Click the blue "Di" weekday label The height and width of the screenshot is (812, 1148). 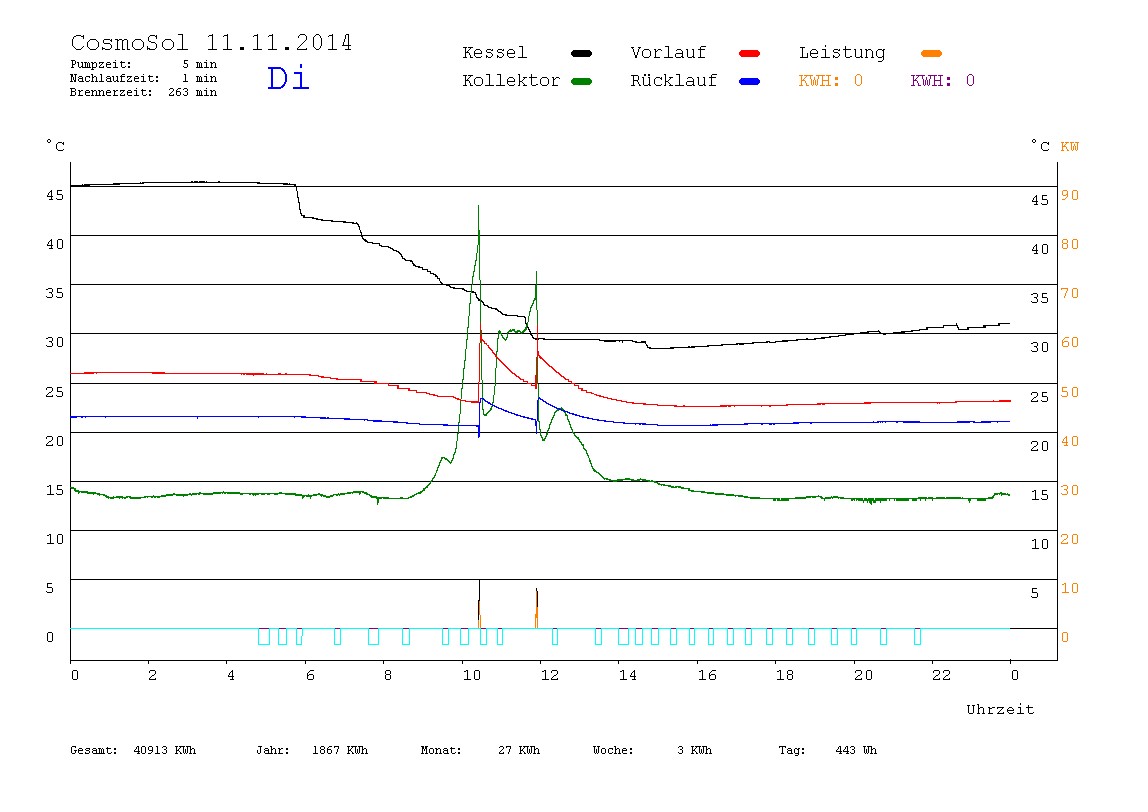tap(288, 78)
